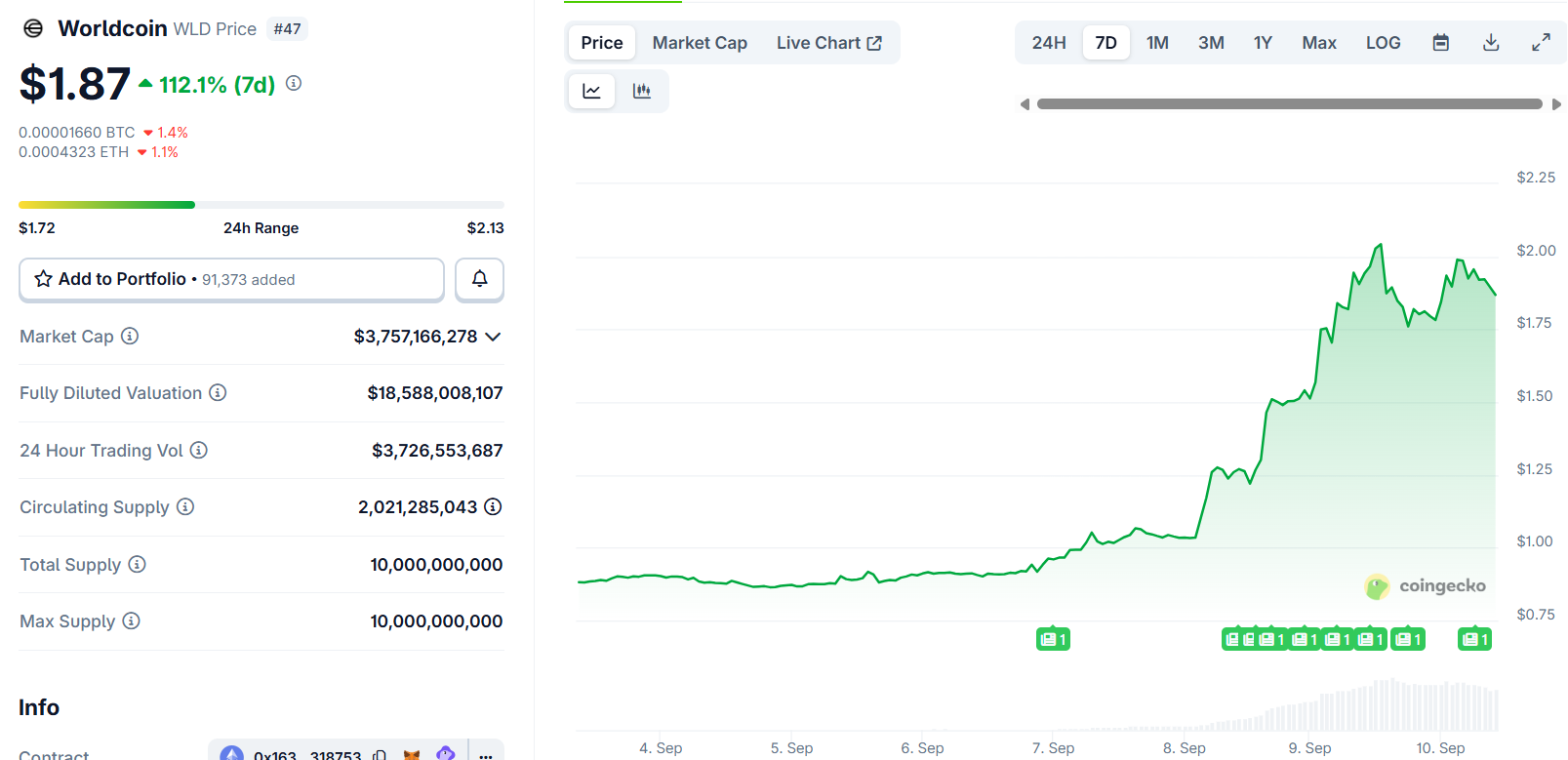
Task: Click the $2.00 y-axis label
Action: coord(1536,251)
